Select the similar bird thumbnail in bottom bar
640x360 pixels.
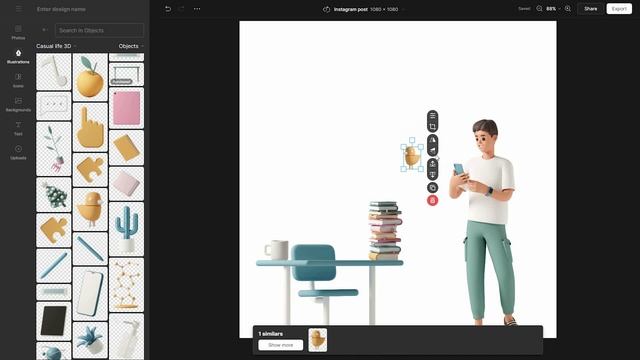[318, 340]
